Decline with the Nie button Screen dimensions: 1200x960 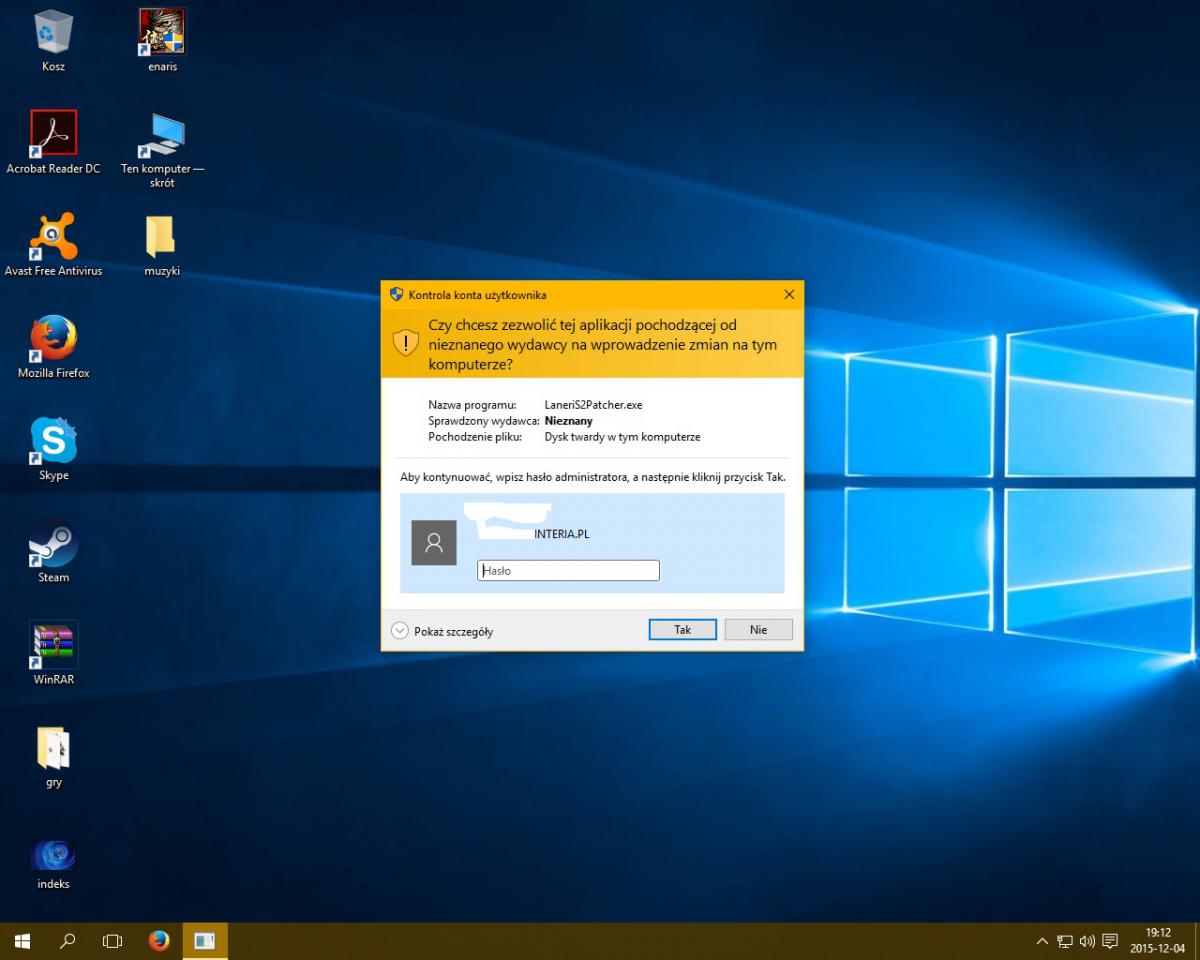point(759,630)
